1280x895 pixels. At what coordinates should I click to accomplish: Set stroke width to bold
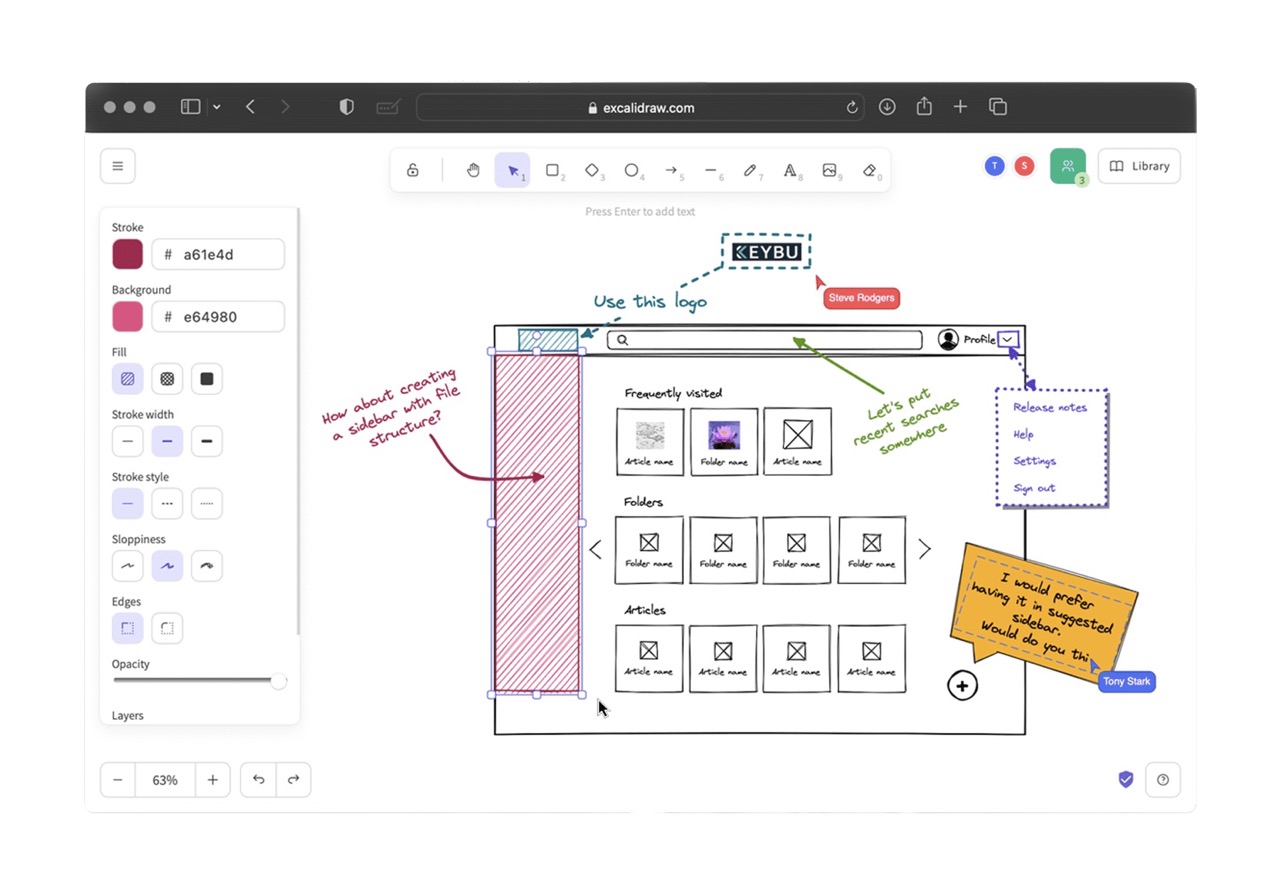point(167,441)
